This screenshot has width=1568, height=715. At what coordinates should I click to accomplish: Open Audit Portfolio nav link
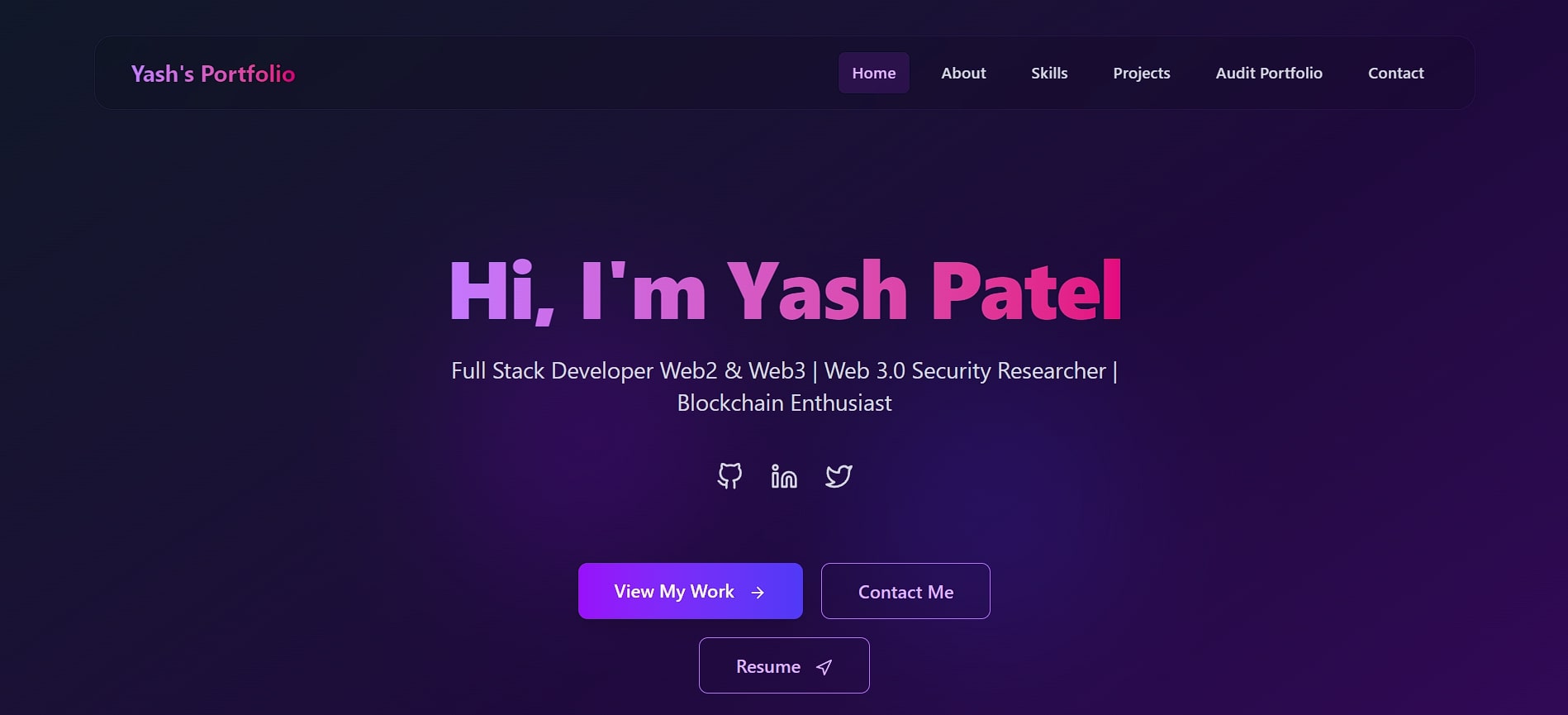(x=1269, y=73)
